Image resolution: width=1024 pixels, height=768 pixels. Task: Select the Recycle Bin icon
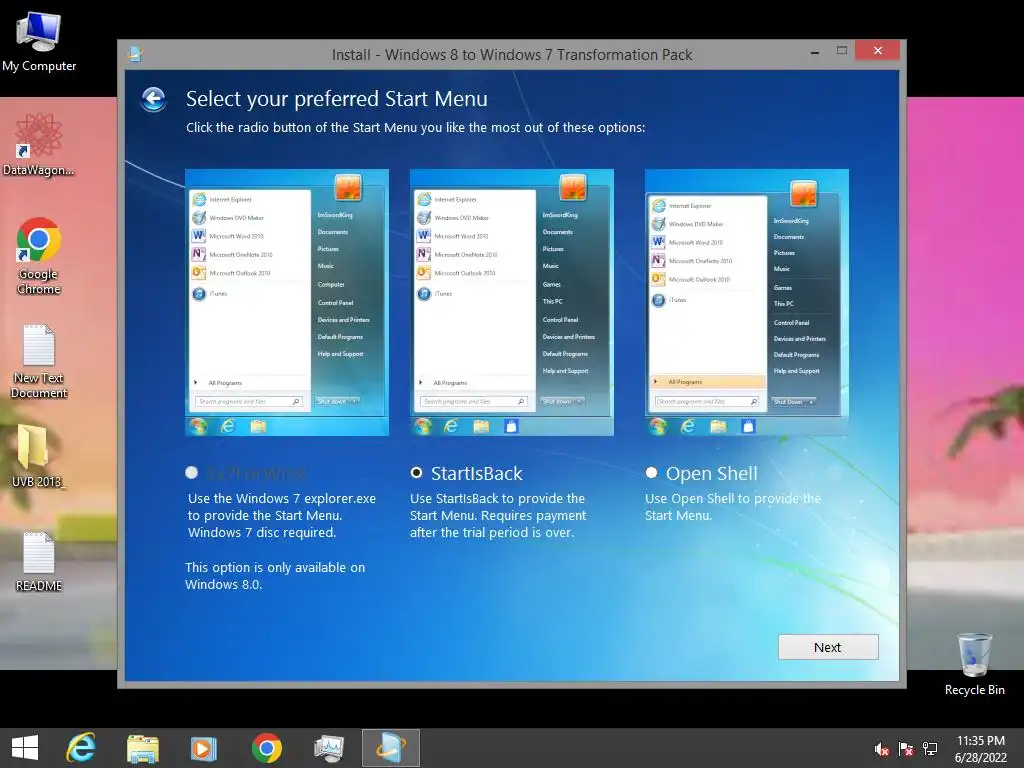974,664
